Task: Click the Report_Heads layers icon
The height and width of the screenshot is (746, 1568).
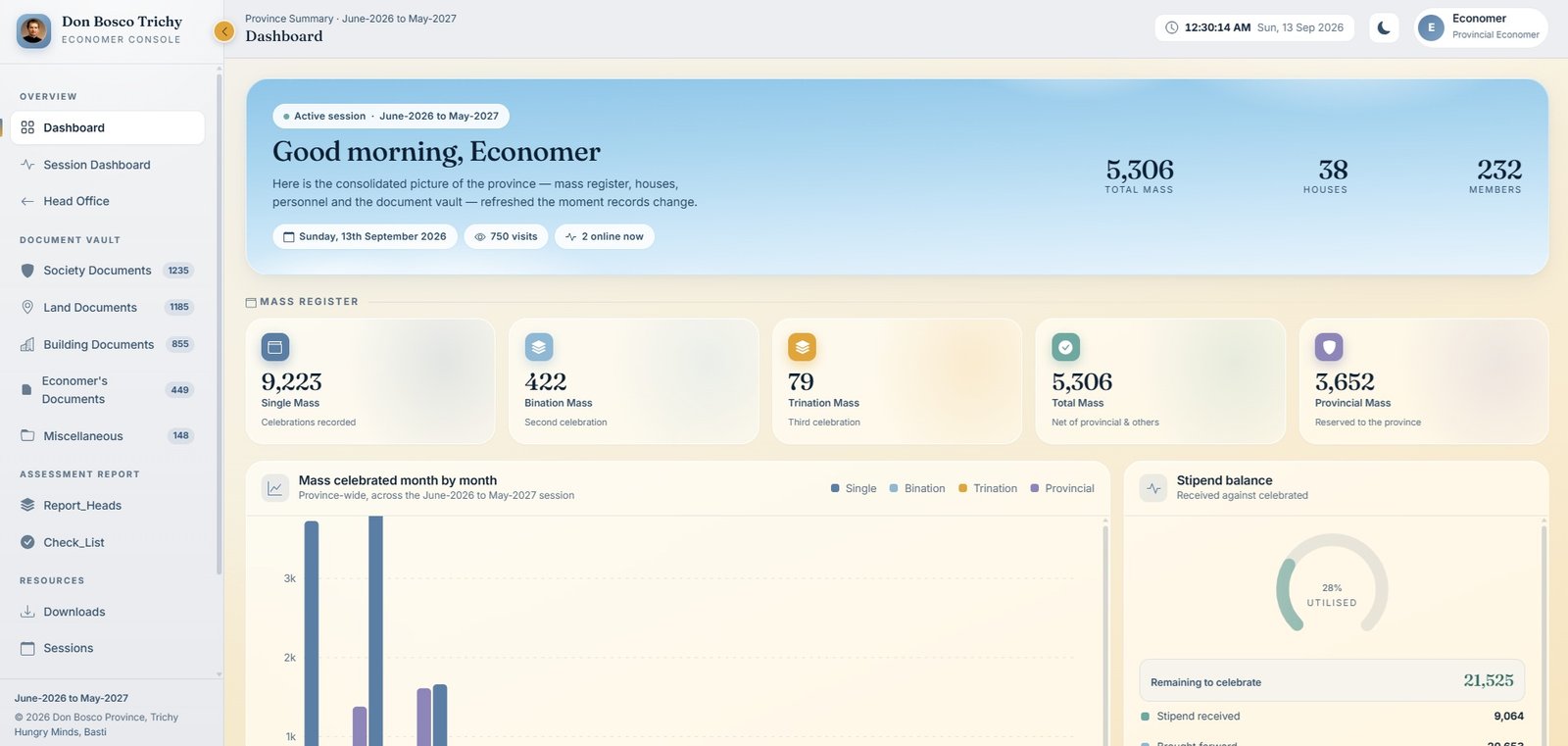Action: click(x=27, y=505)
